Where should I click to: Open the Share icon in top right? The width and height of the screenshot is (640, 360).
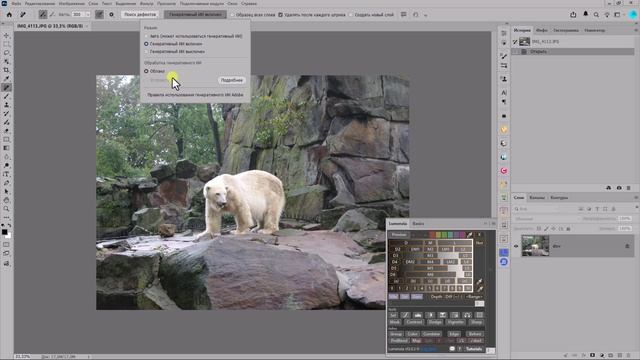573,14
